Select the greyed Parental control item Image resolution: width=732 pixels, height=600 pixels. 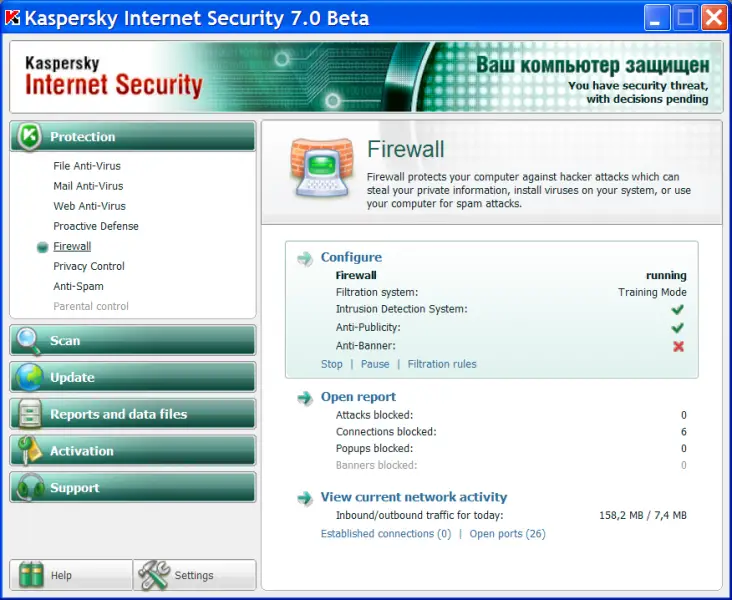[91, 306]
